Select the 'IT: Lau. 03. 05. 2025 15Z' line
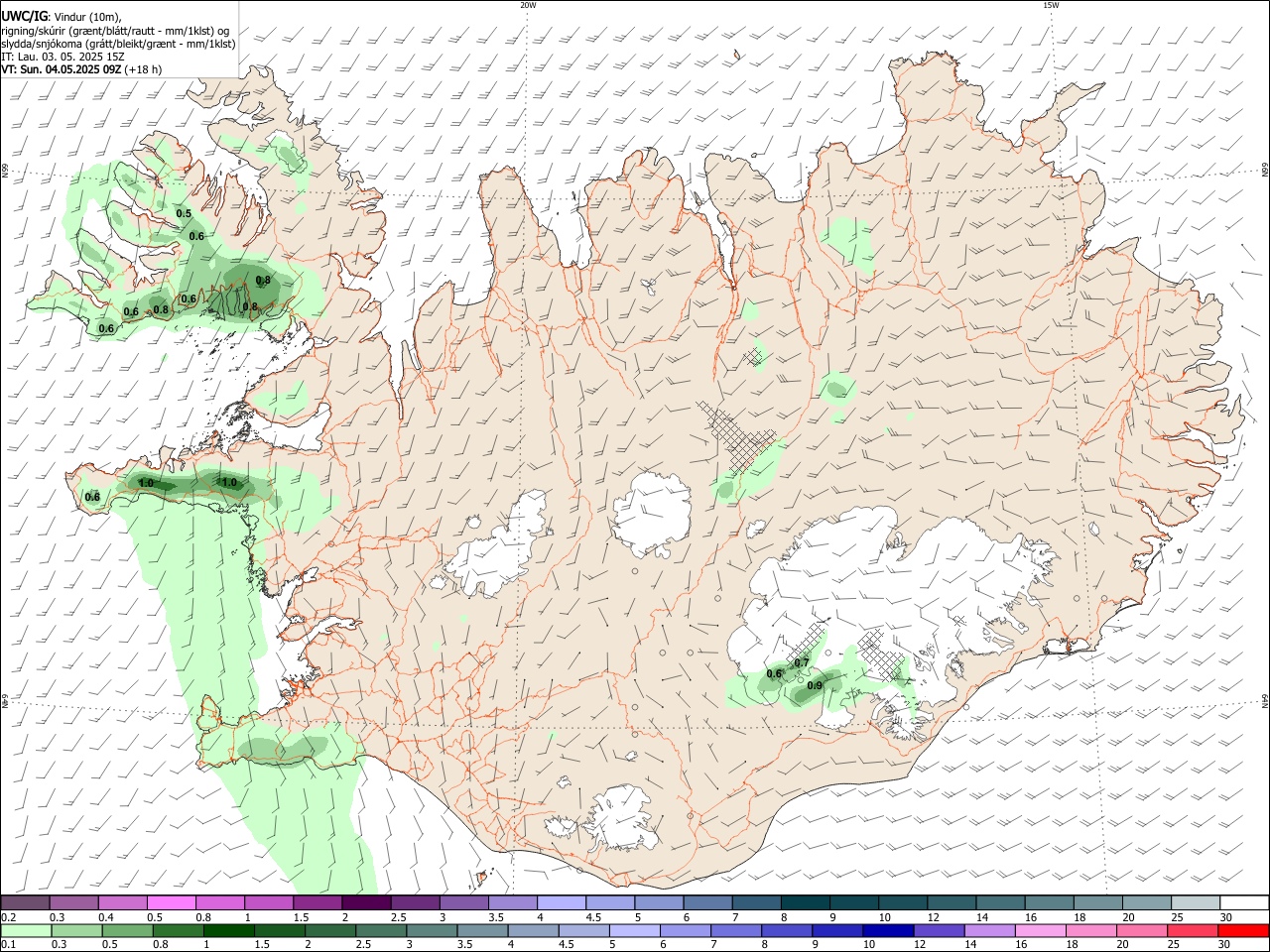Image resolution: width=1270 pixels, height=952 pixels. click(x=63, y=57)
